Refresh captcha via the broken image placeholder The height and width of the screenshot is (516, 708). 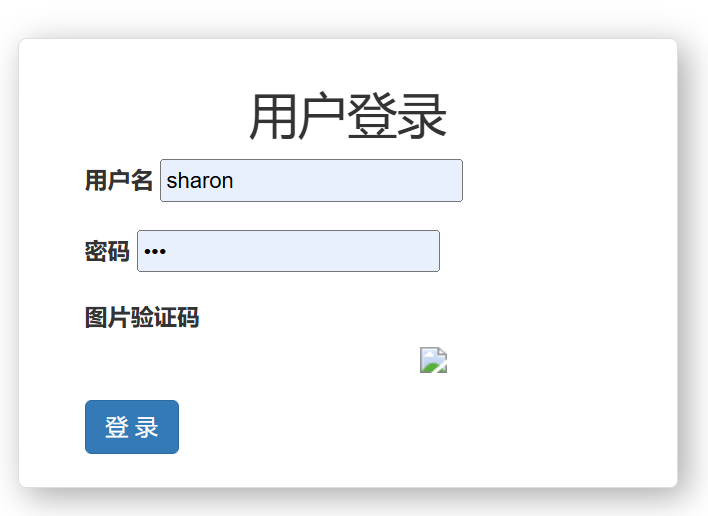[433, 360]
